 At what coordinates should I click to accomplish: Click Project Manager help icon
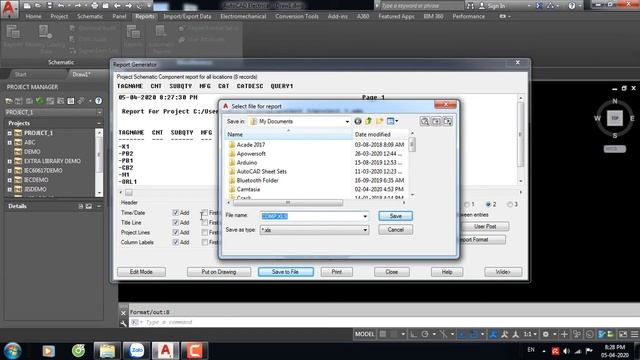pos(98,101)
